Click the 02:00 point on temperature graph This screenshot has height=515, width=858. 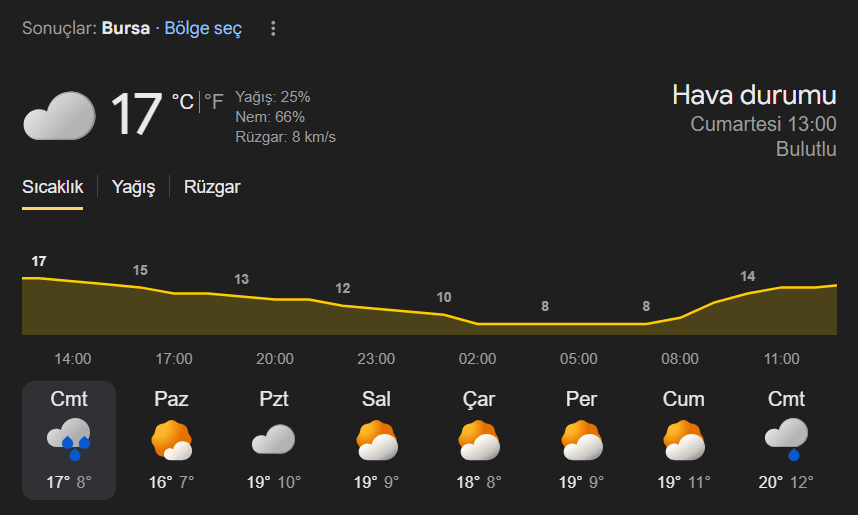[x=477, y=323]
